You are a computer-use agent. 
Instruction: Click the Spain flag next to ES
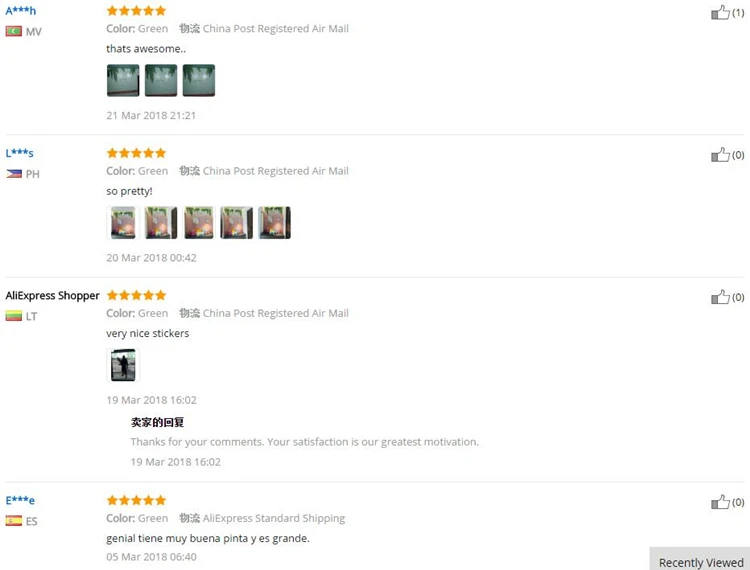[14, 520]
